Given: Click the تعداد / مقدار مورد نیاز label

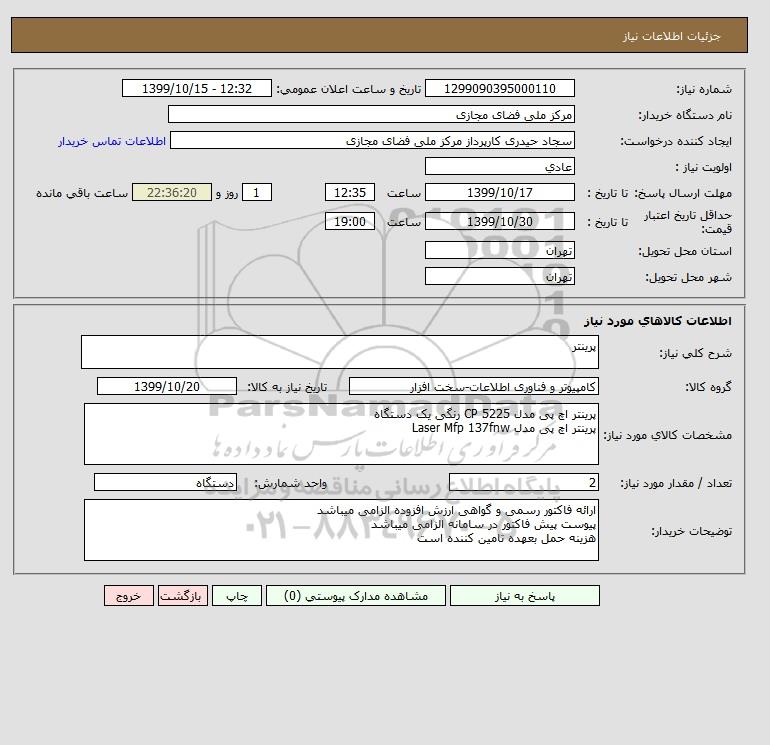Looking at the screenshot, I should [x=676, y=483].
